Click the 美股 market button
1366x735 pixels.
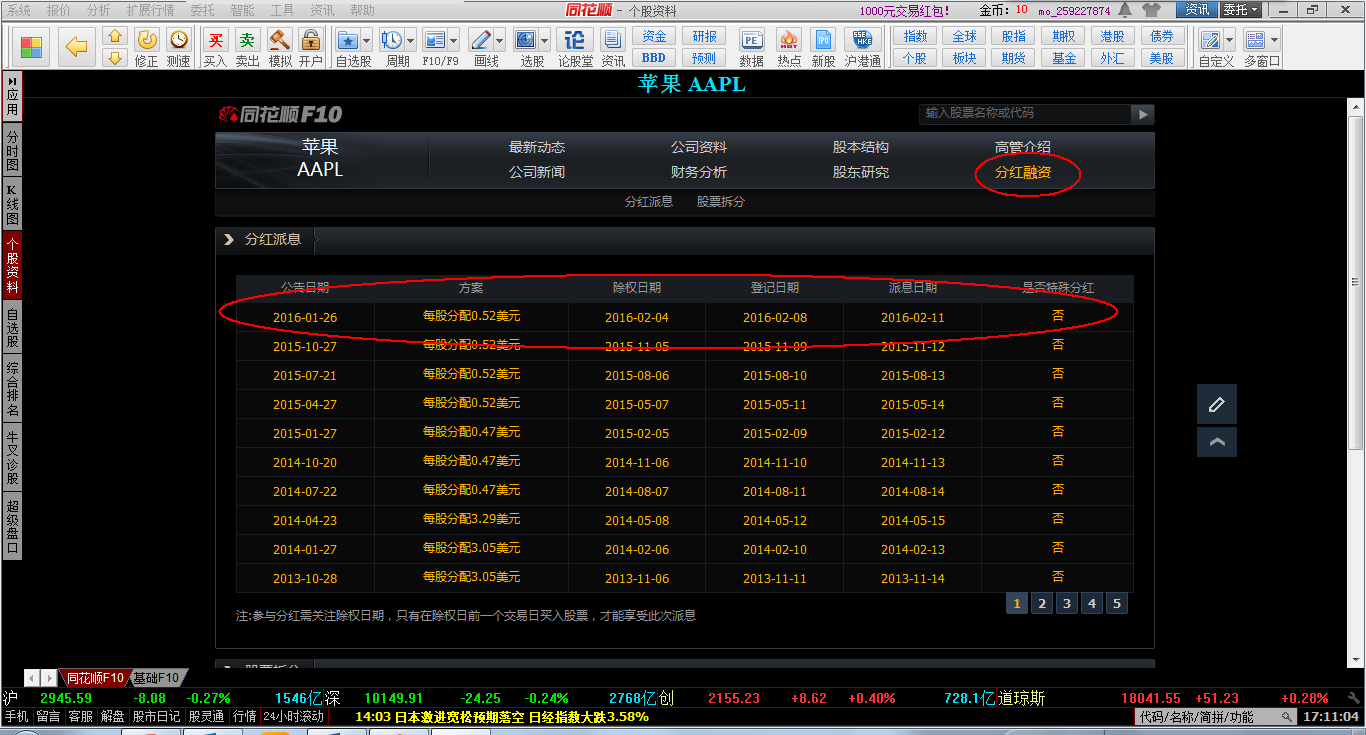click(x=1162, y=58)
